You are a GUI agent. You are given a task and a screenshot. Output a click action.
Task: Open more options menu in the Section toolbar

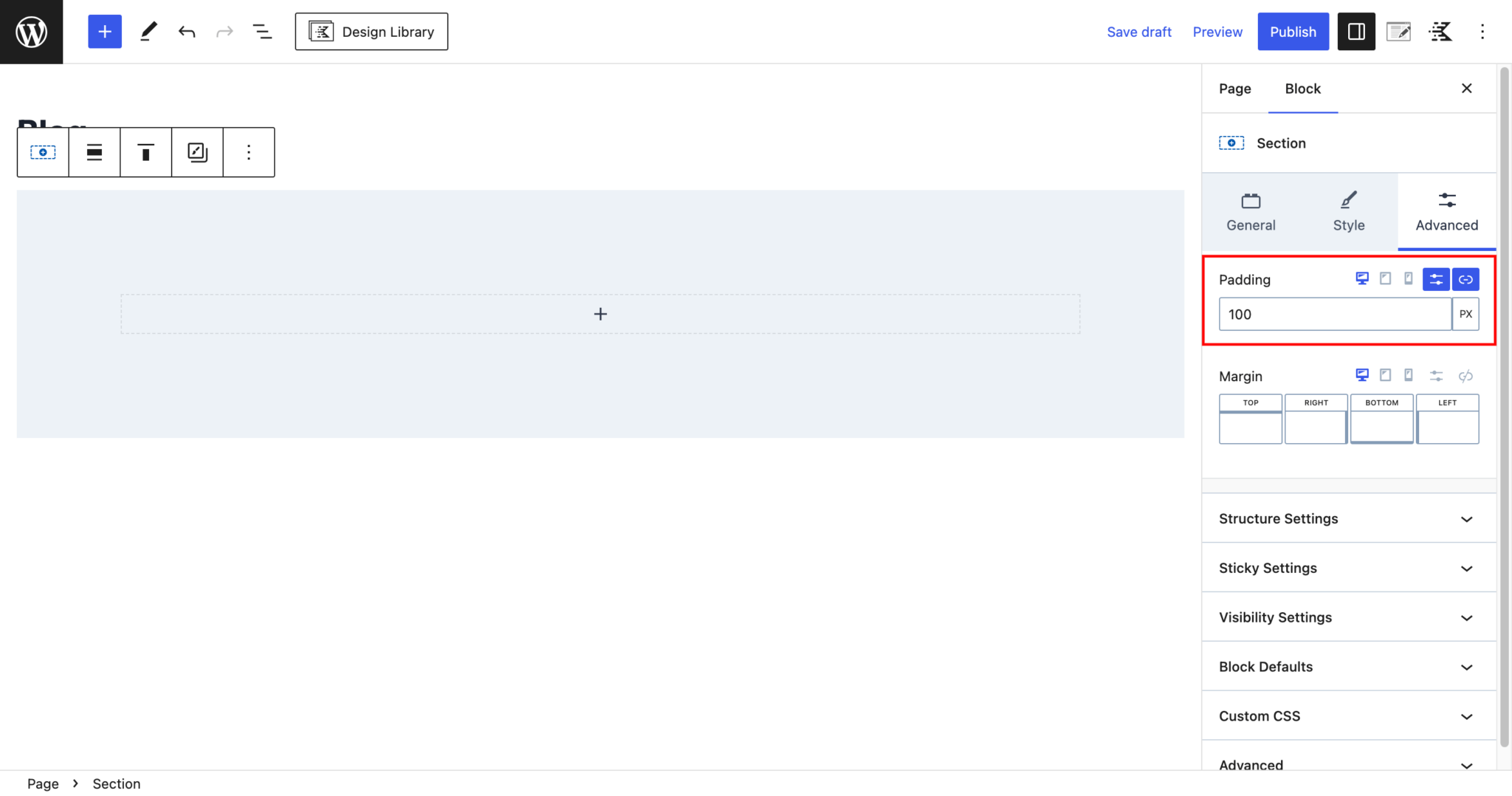pos(248,152)
